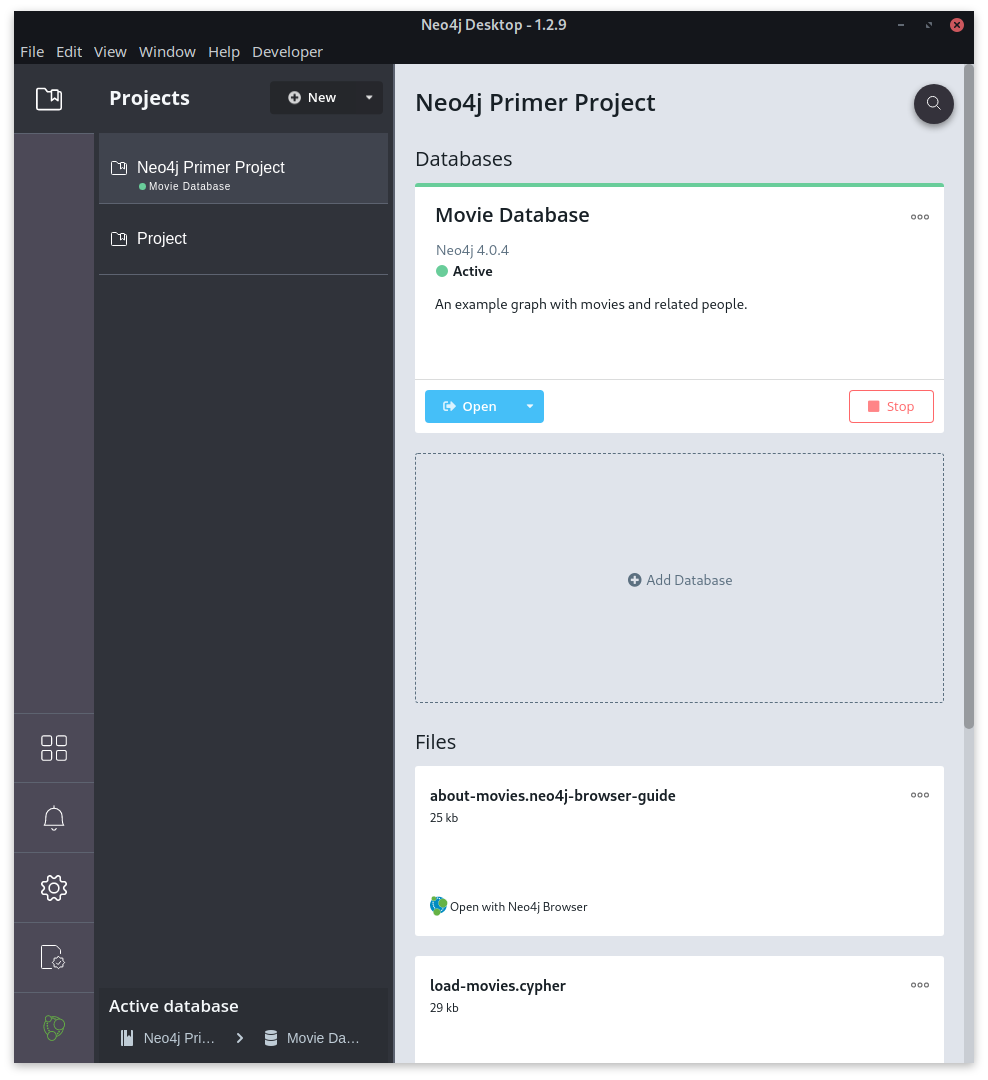Expand the dropdown arrow next to Open
The height and width of the screenshot is (1080, 988).
click(x=529, y=407)
